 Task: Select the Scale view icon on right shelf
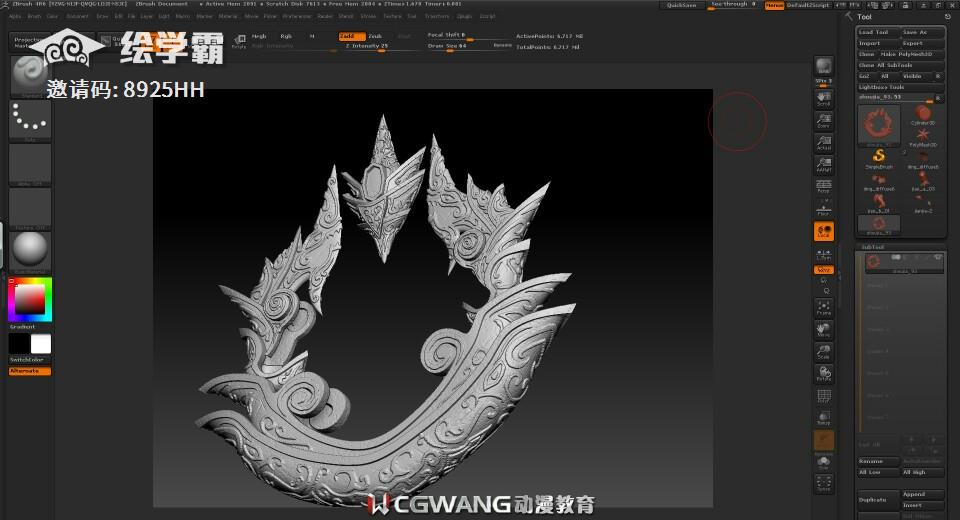tap(823, 352)
